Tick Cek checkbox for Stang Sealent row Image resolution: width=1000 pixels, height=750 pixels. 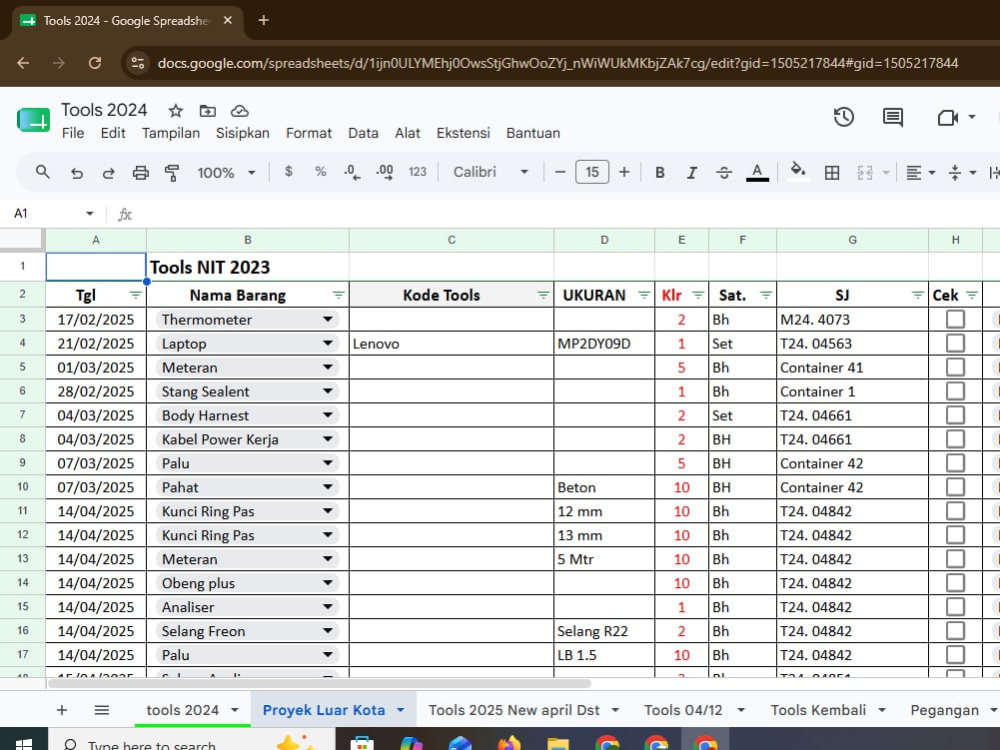[955, 391]
